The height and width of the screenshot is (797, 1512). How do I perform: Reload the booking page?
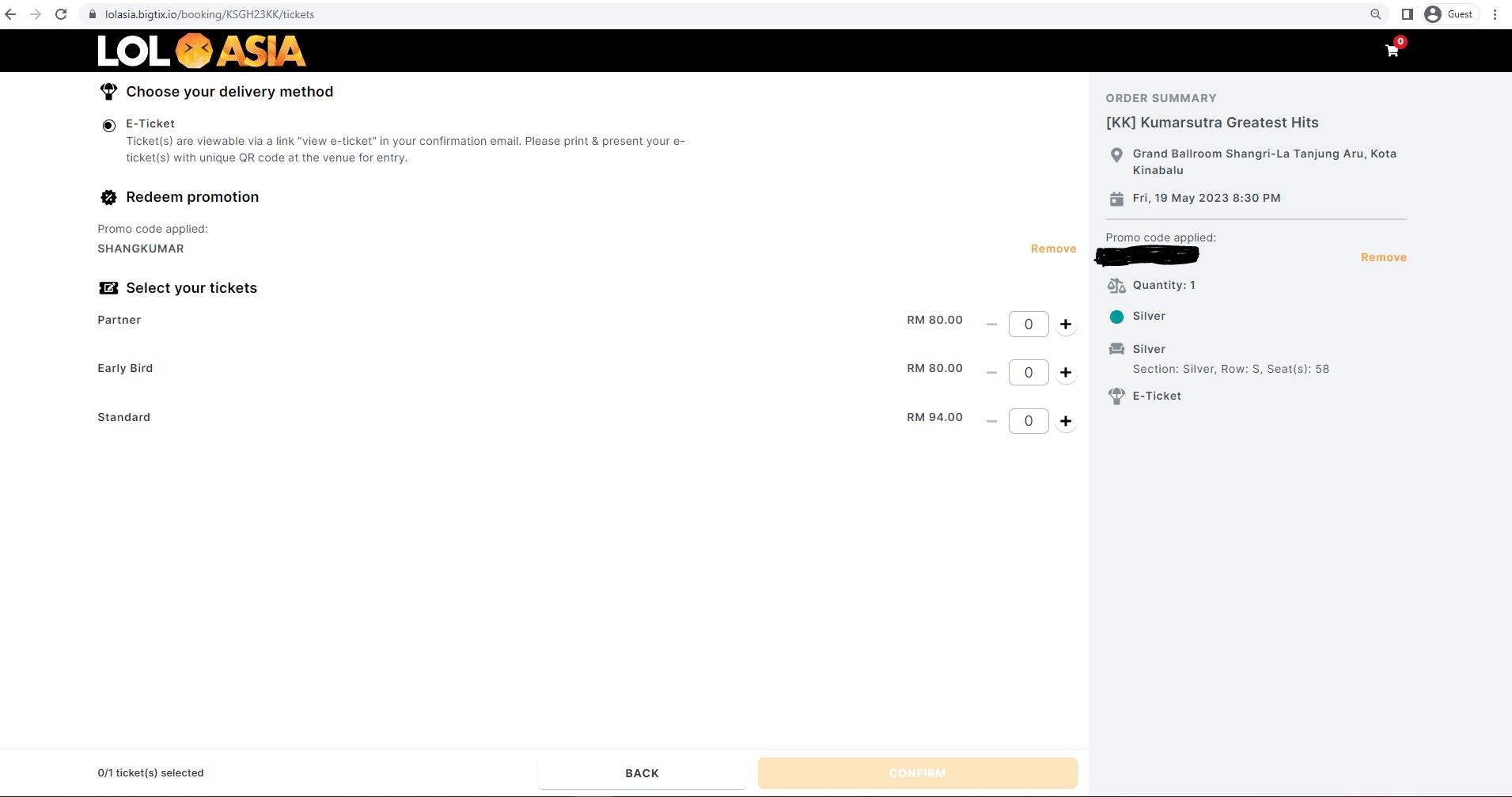pos(61,14)
